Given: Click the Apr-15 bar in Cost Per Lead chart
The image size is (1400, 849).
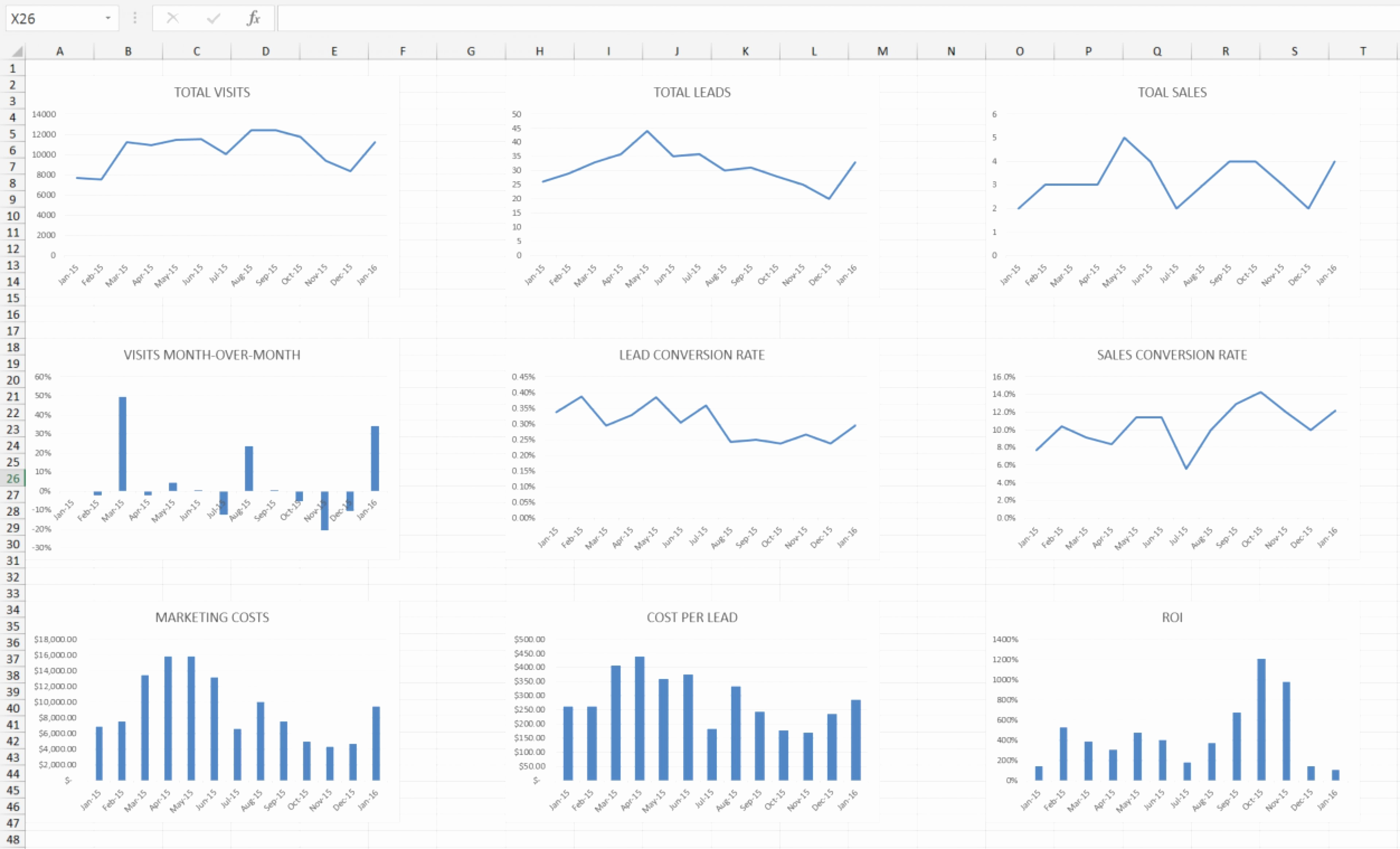Looking at the screenshot, I should pos(640,718).
